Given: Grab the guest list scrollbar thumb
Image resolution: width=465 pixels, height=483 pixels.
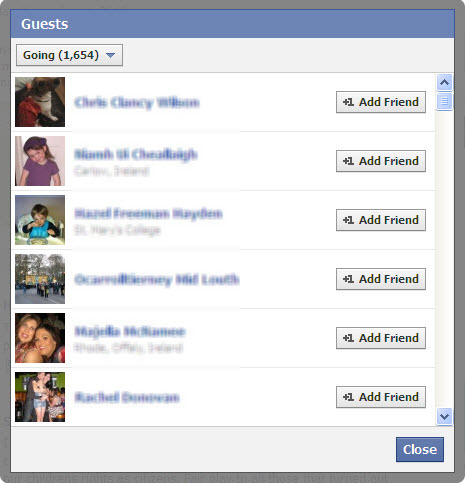Looking at the screenshot, I should [x=444, y=101].
